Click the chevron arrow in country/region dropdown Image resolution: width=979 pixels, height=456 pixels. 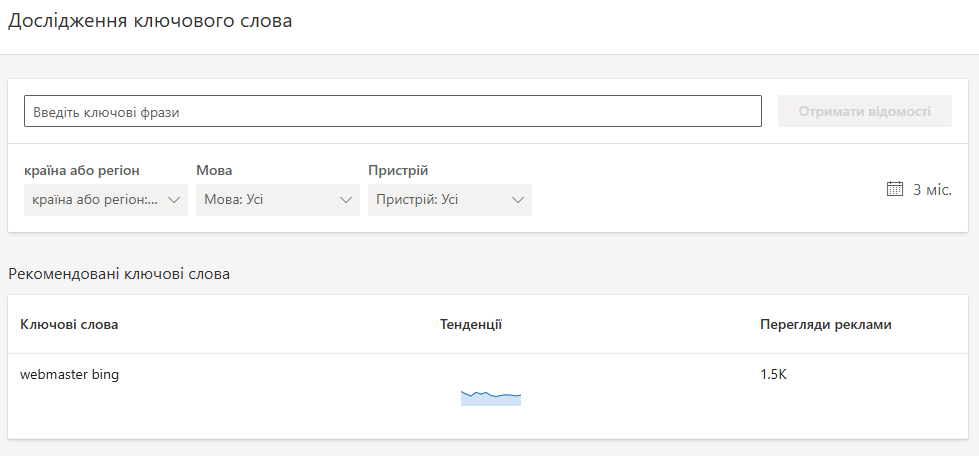tap(174, 200)
